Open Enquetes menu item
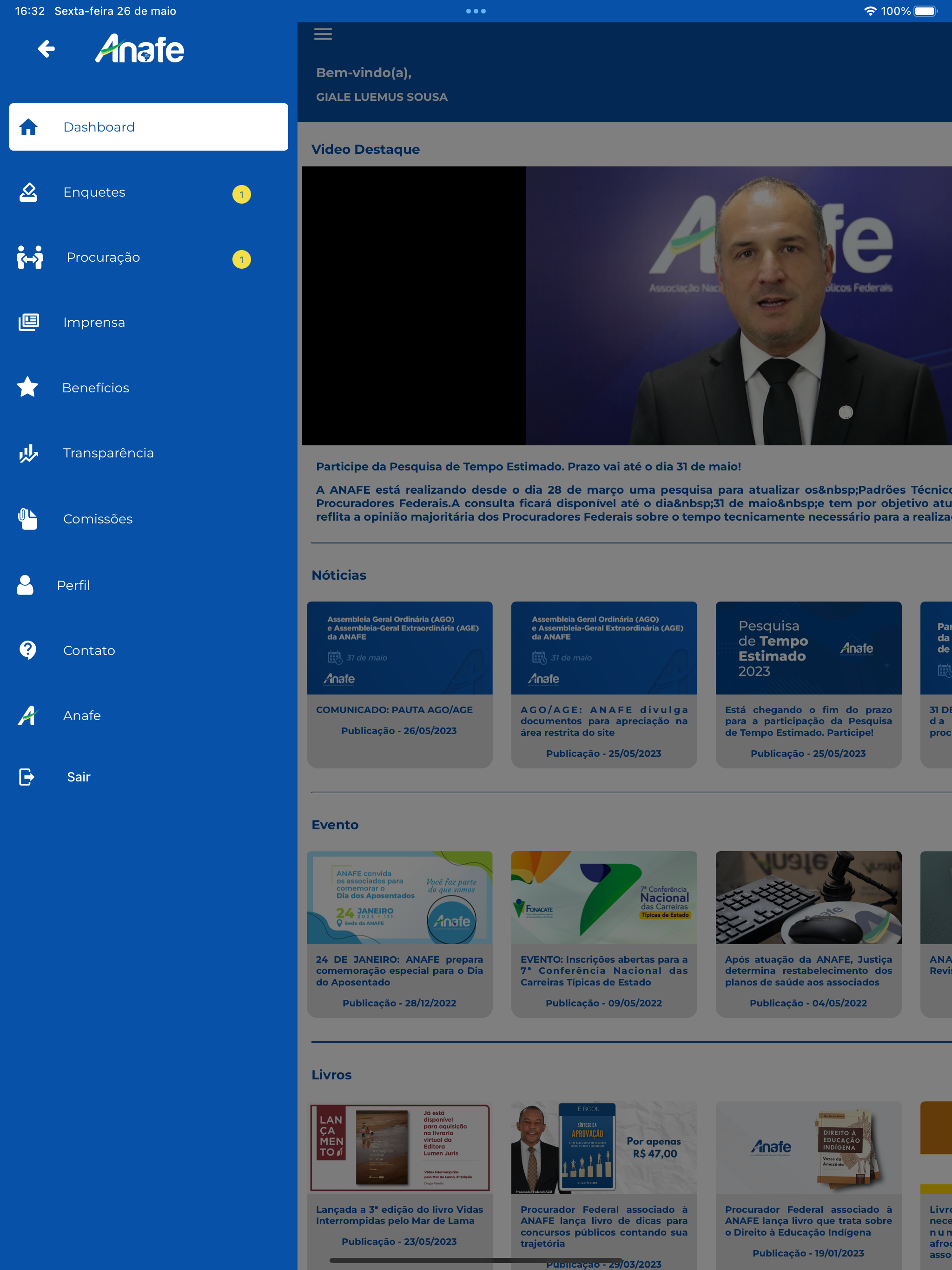 click(x=149, y=192)
